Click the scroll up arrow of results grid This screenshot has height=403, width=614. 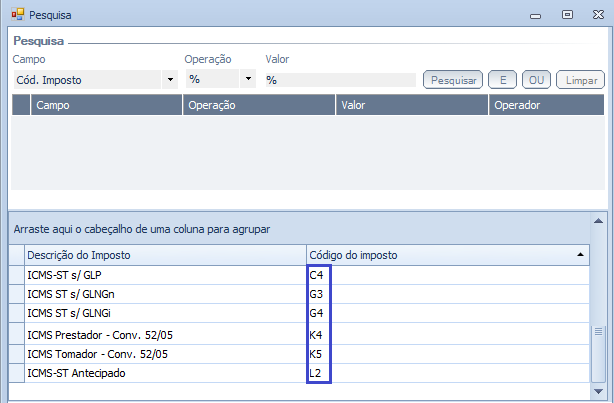(599, 221)
